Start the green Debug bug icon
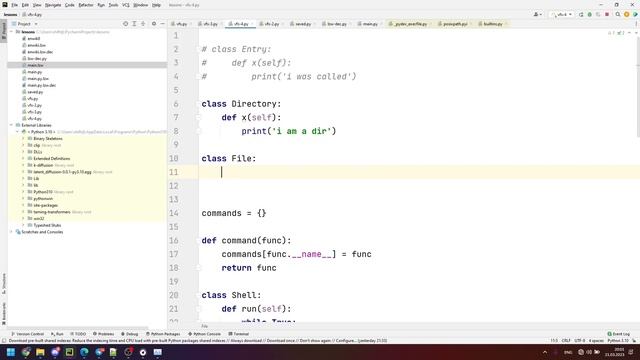The width and height of the screenshot is (640, 360). (x=589, y=14)
